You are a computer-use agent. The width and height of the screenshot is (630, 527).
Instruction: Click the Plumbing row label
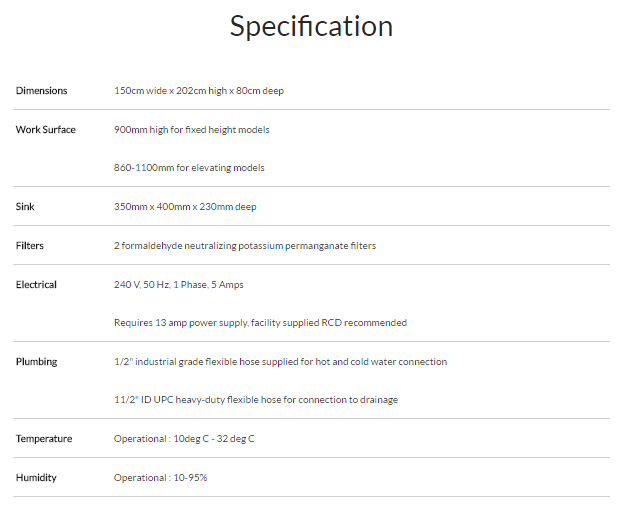click(36, 362)
